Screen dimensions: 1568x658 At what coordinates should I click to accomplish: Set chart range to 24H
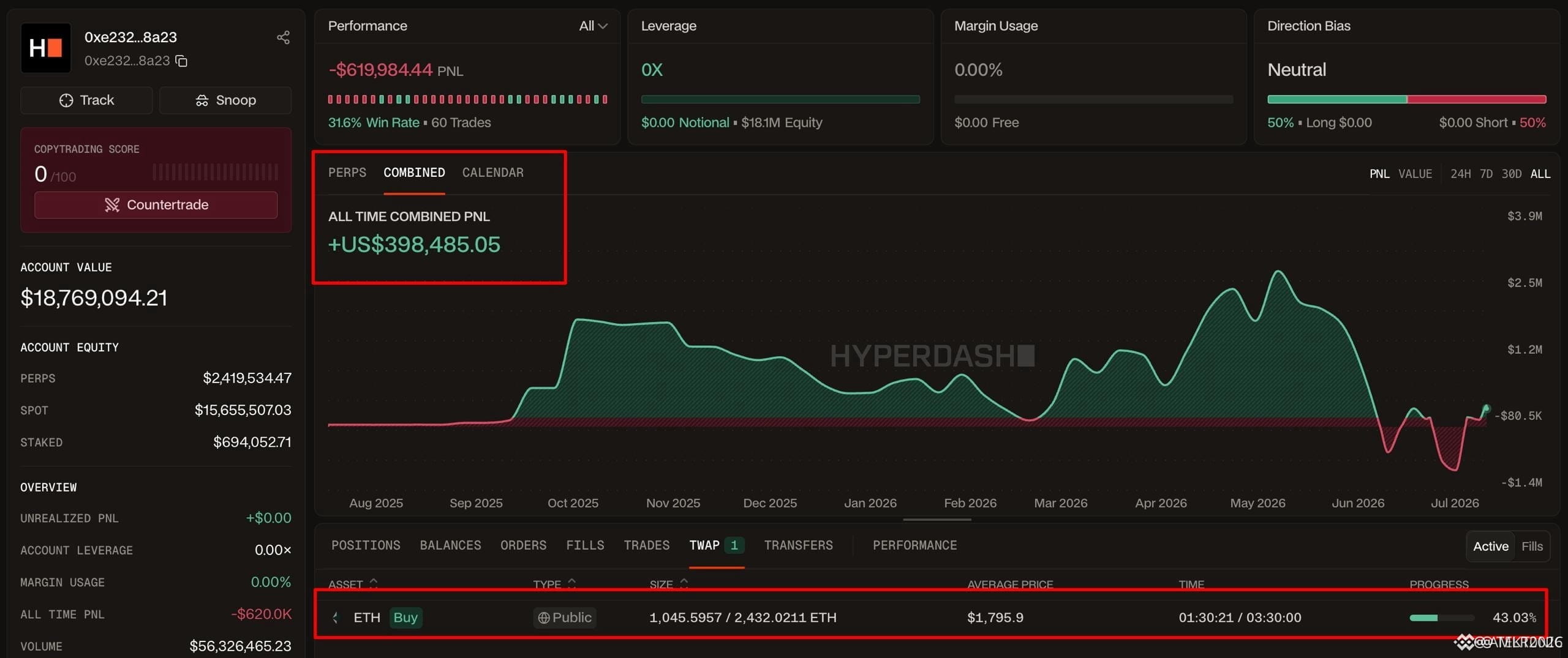[1460, 174]
